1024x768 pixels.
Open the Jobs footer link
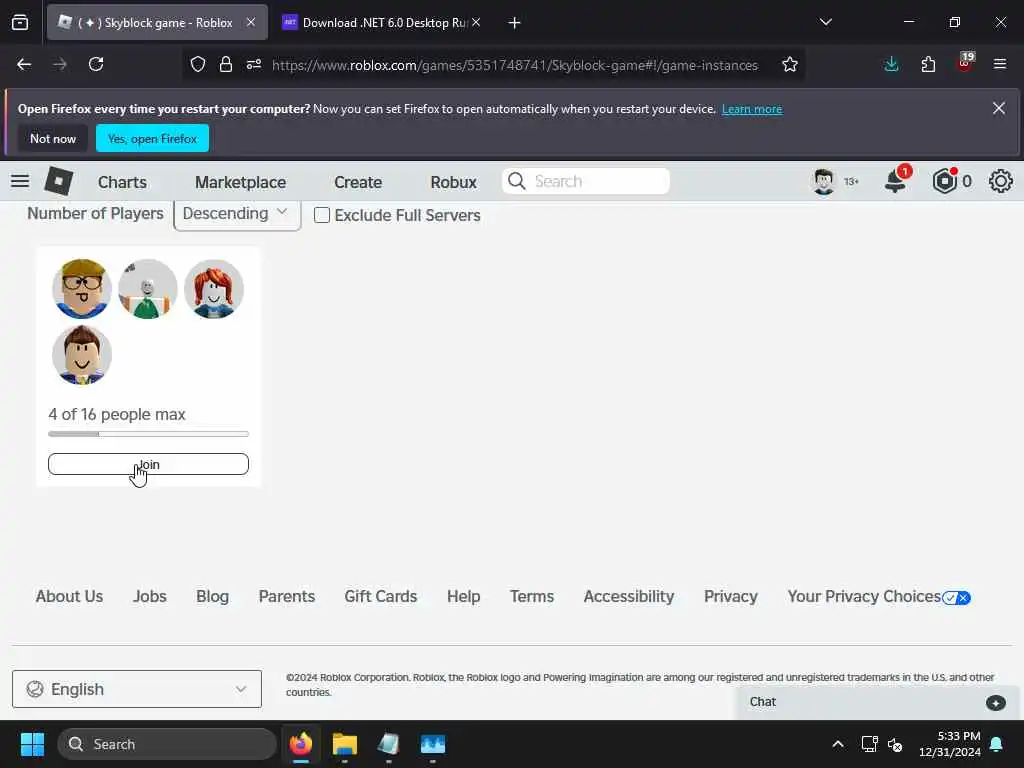tap(150, 596)
